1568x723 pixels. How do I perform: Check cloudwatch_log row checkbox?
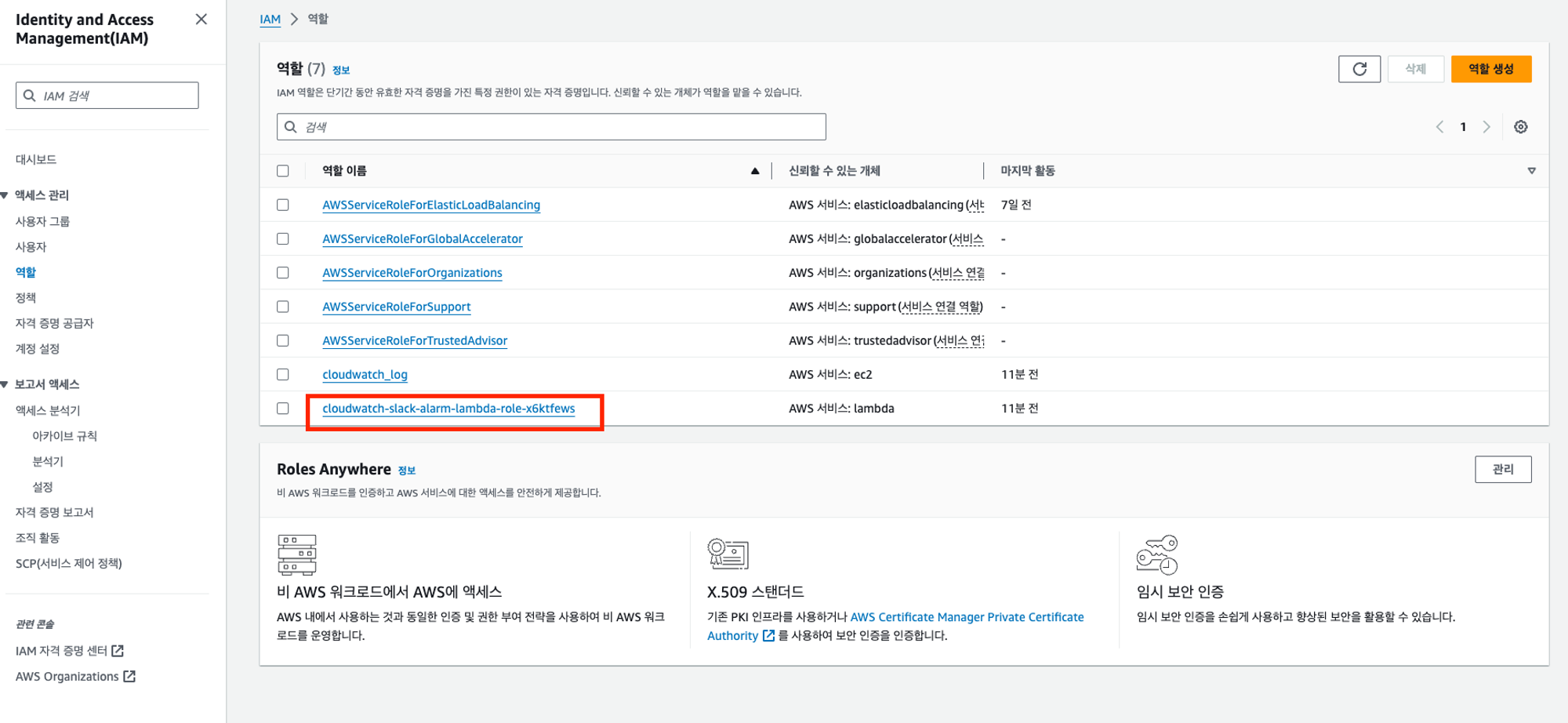click(x=283, y=375)
